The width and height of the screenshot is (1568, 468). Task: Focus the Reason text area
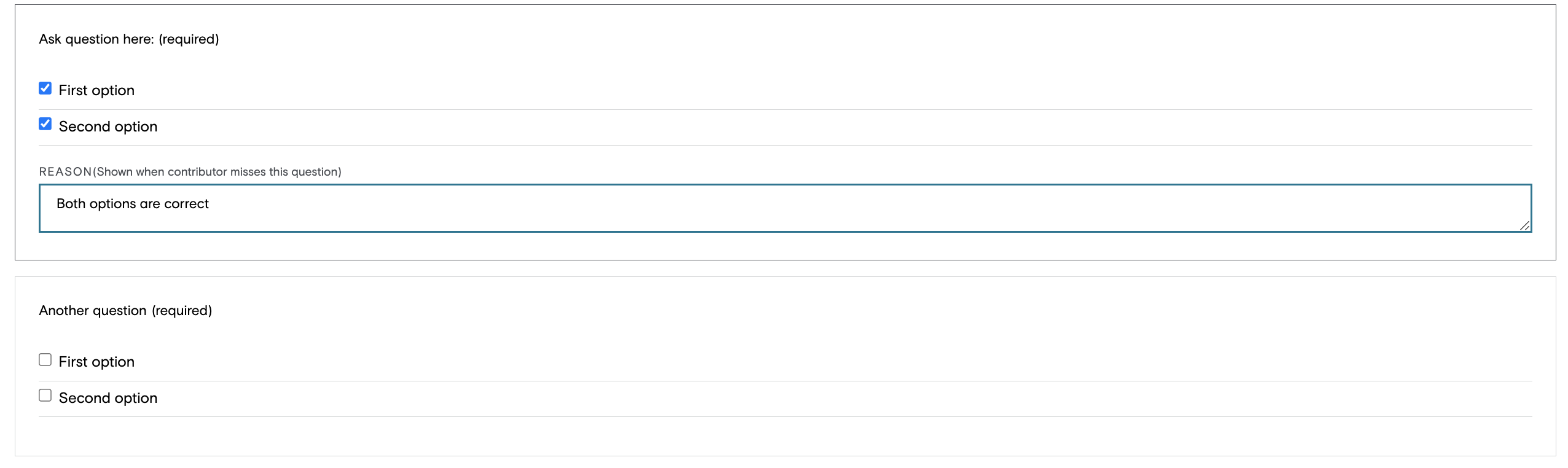pos(785,208)
